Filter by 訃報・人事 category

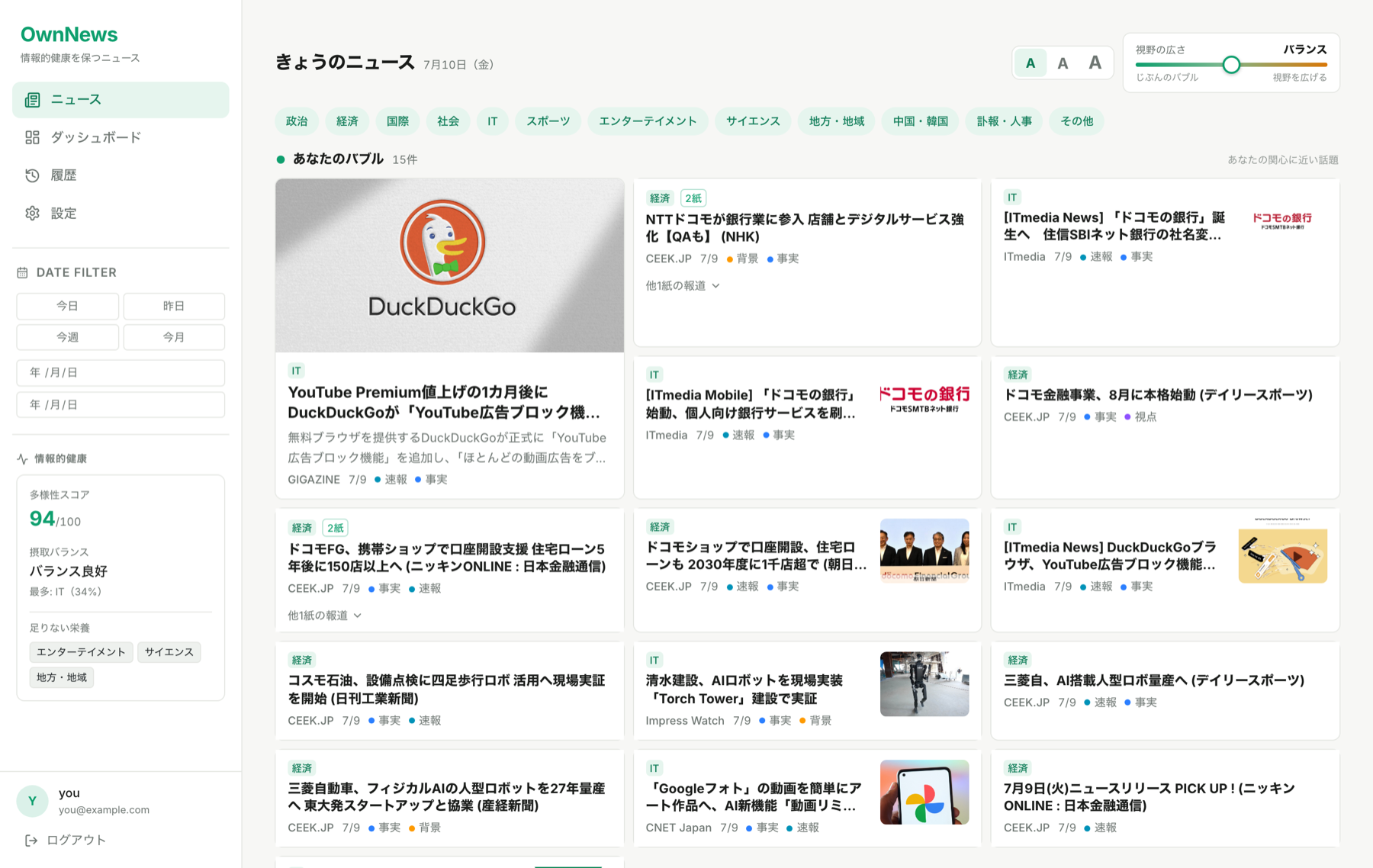[x=1005, y=121]
